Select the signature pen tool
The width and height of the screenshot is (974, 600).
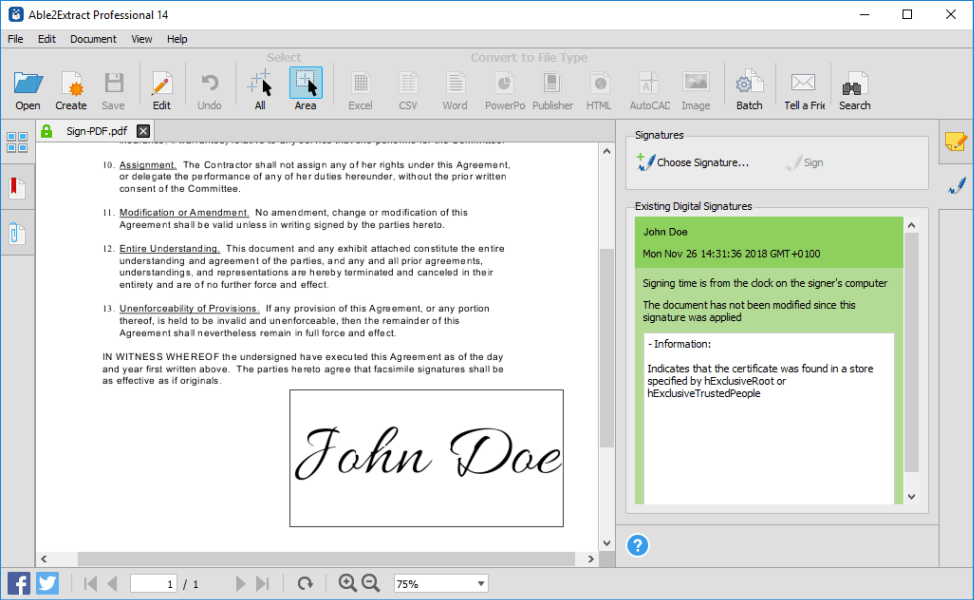(x=954, y=186)
